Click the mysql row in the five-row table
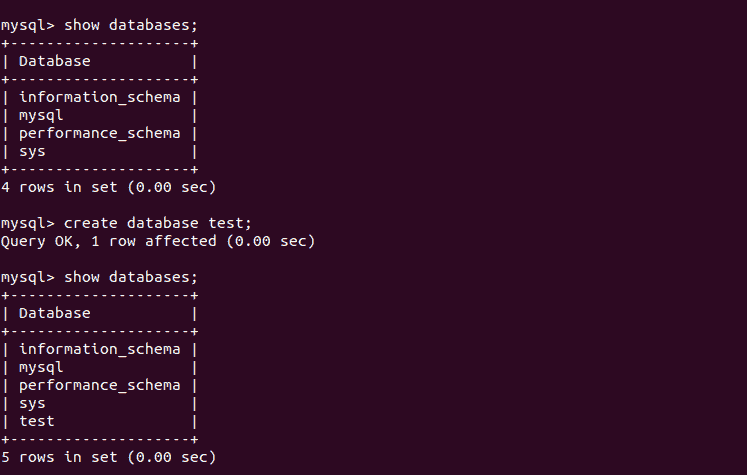The width and height of the screenshot is (747, 475). pos(41,367)
